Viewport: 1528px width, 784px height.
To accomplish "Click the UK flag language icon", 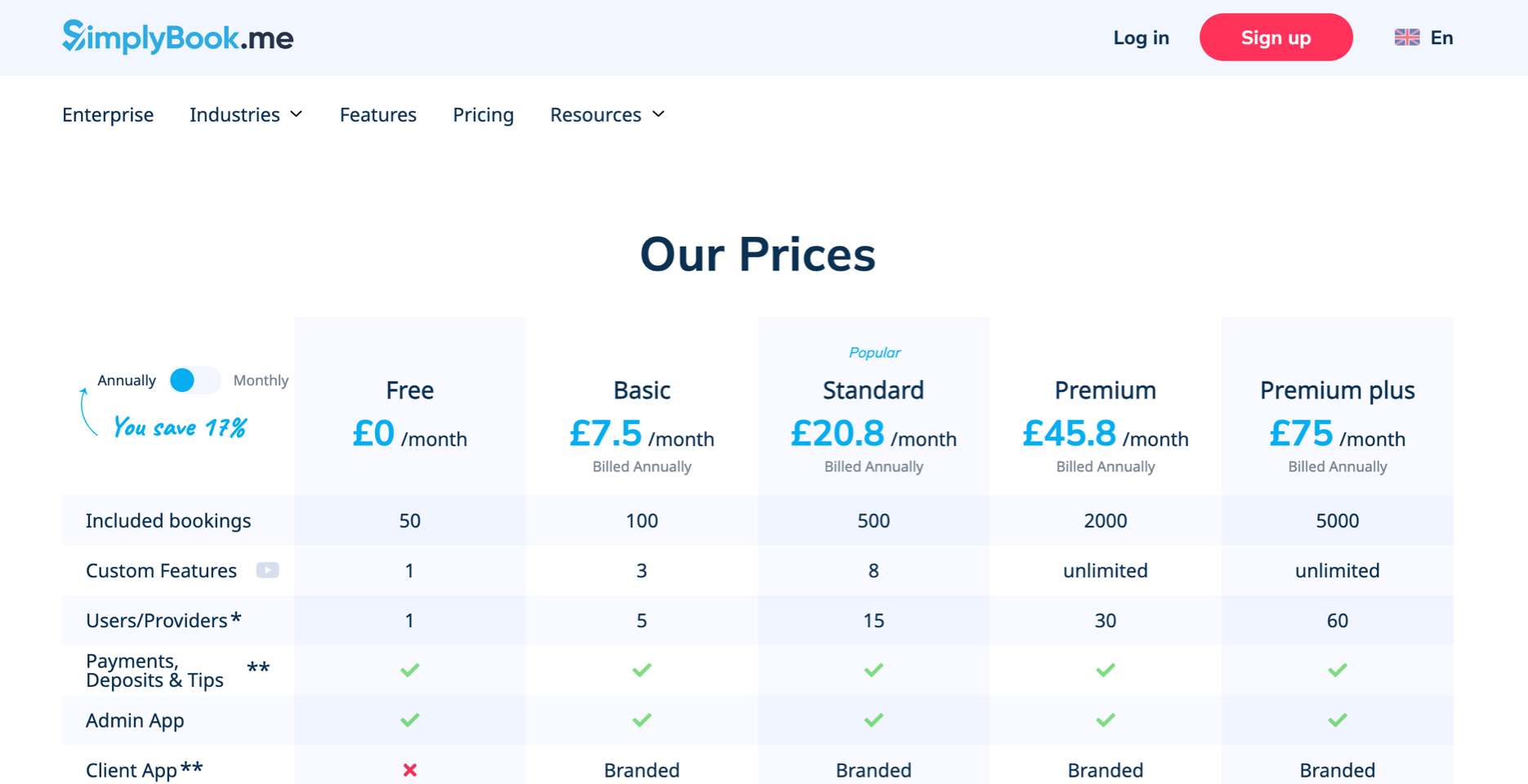I will pos(1406,38).
